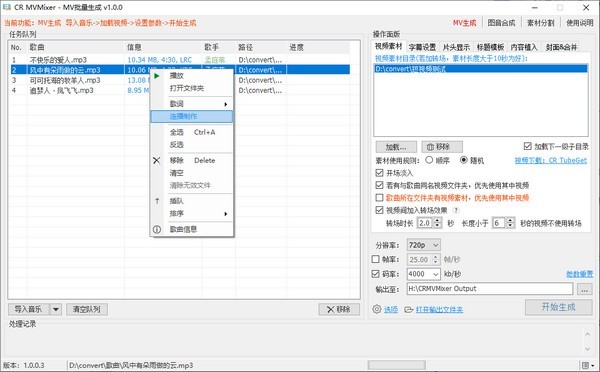Click the status bar icon at bottom right

(x=585, y=365)
